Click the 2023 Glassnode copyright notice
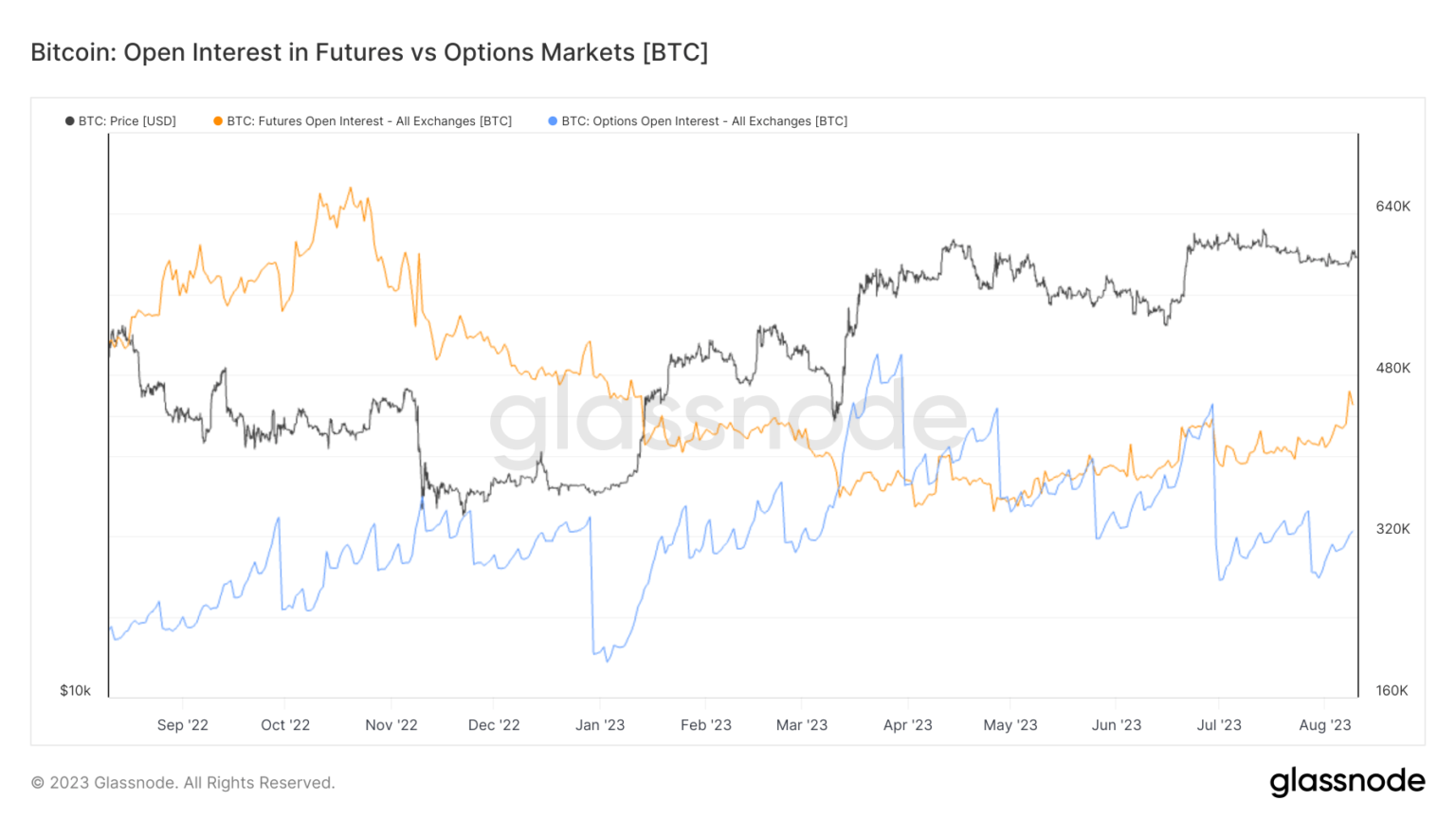The image size is (1456, 819). [183, 783]
